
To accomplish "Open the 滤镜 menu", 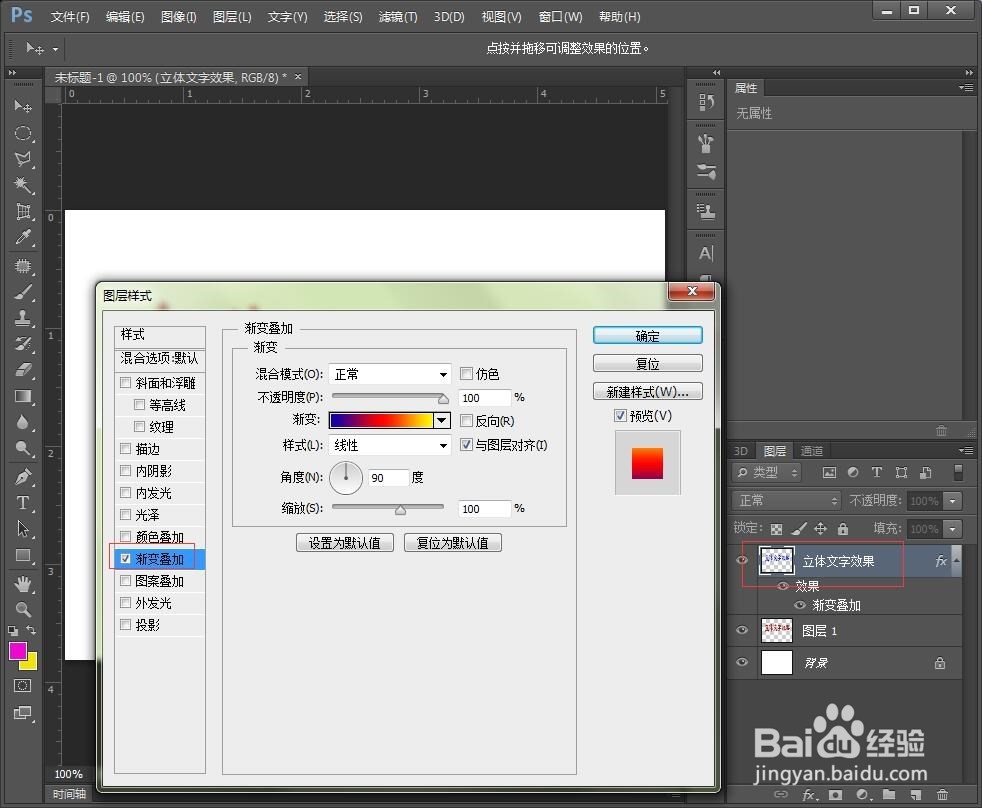I will click(397, 16).
